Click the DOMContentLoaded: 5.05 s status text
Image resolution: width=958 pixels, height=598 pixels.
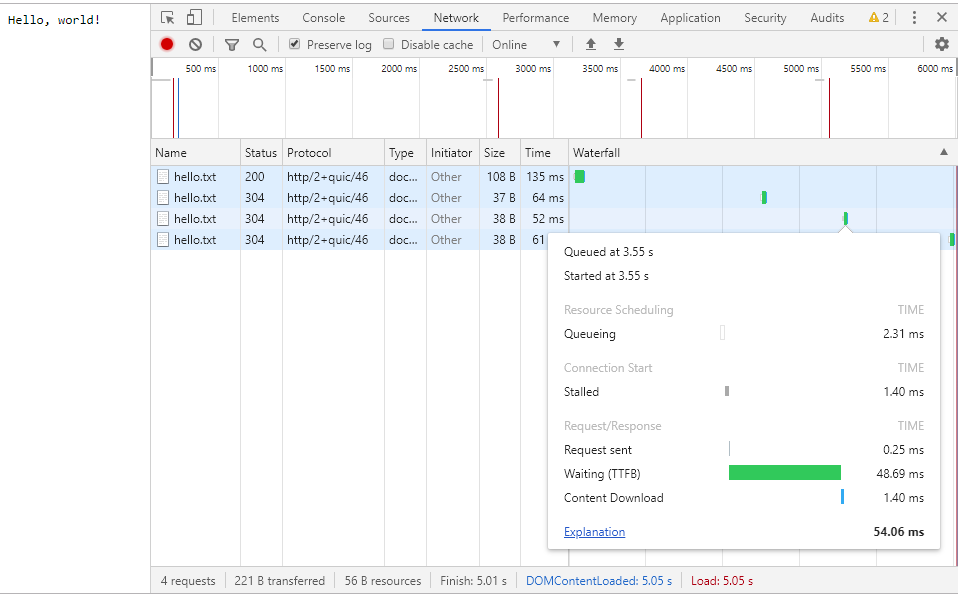pyautogui.click(x=599, y=581)
